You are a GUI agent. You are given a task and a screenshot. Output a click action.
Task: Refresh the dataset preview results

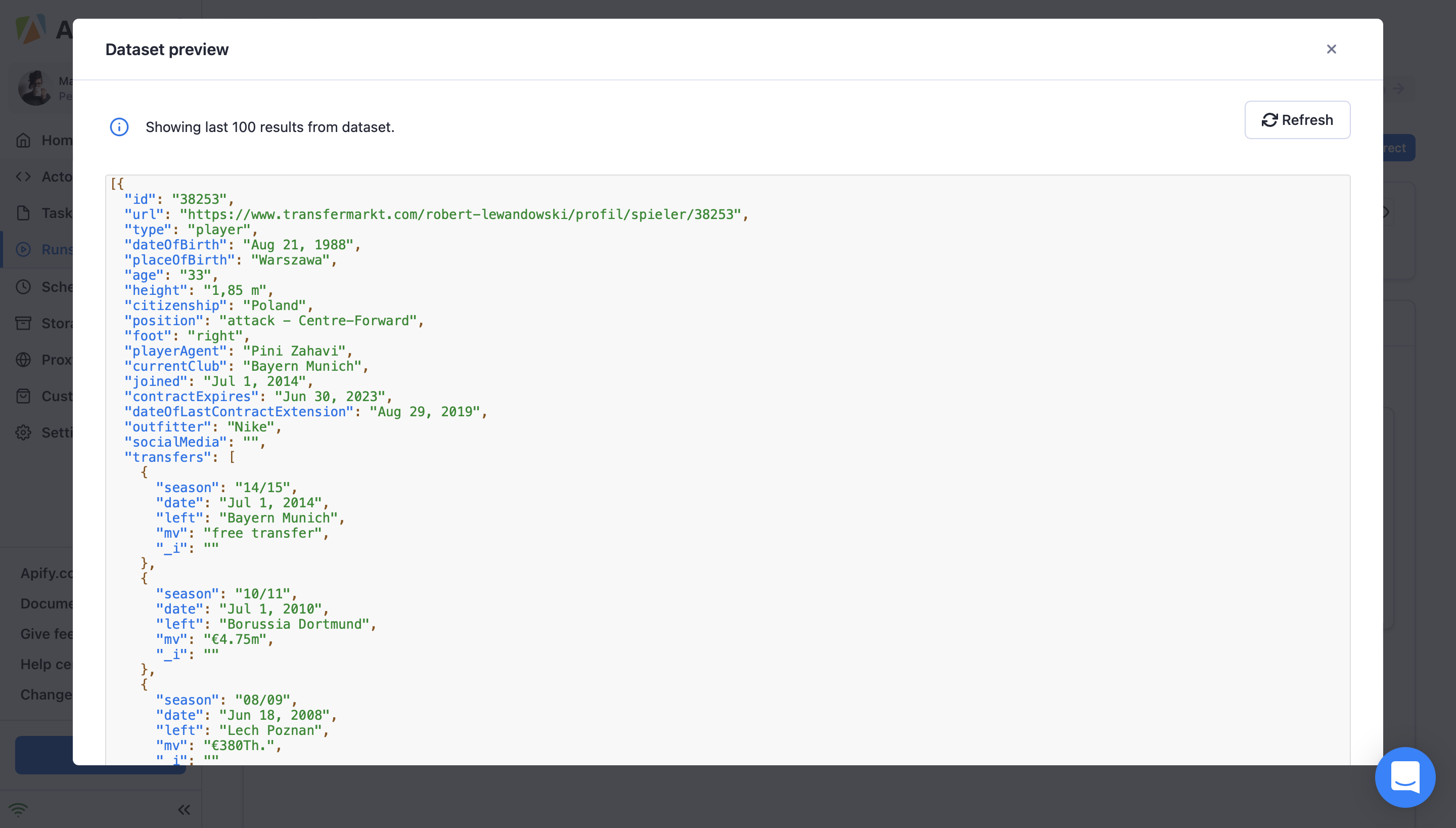1297,120
